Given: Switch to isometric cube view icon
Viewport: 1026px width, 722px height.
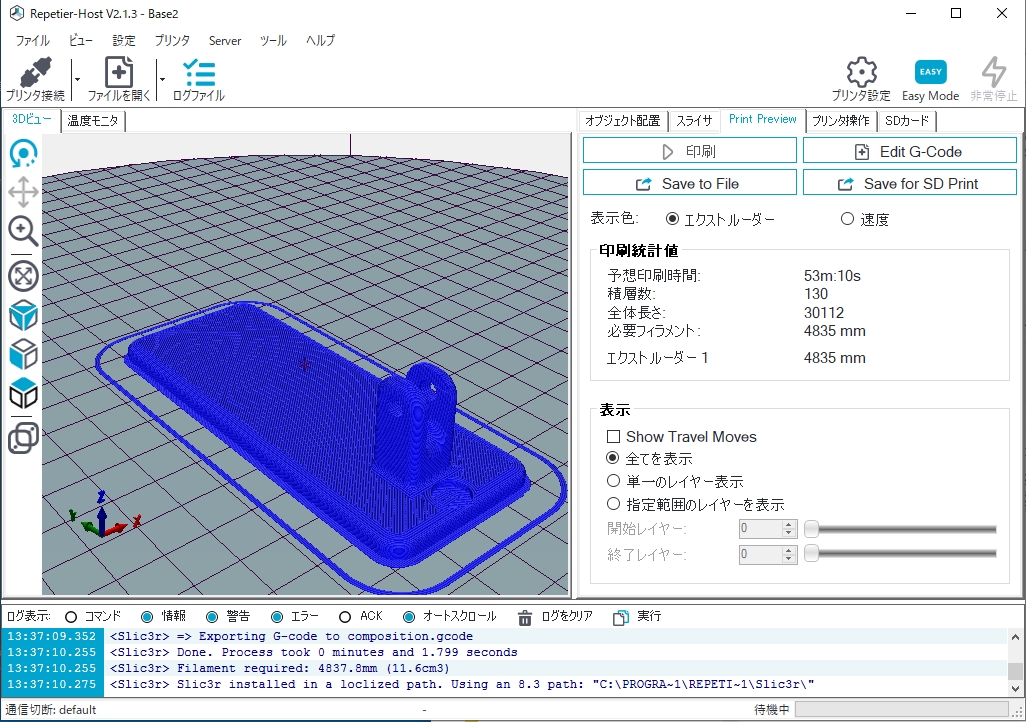Looking at the screenshot, I should (24, 316).
